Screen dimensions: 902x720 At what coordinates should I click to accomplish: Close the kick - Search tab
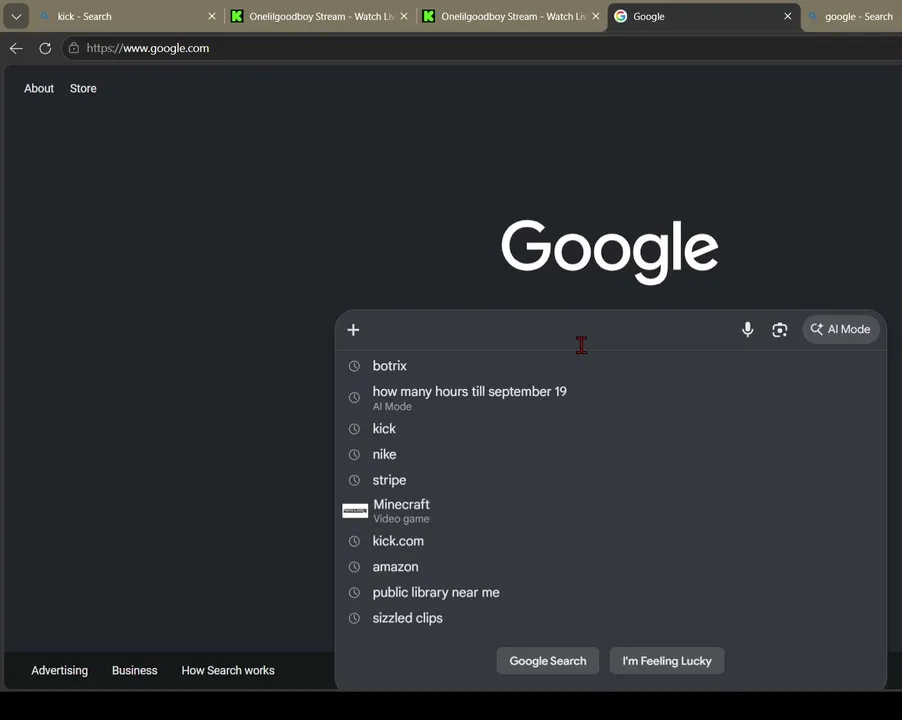click(x=212, y=17)
